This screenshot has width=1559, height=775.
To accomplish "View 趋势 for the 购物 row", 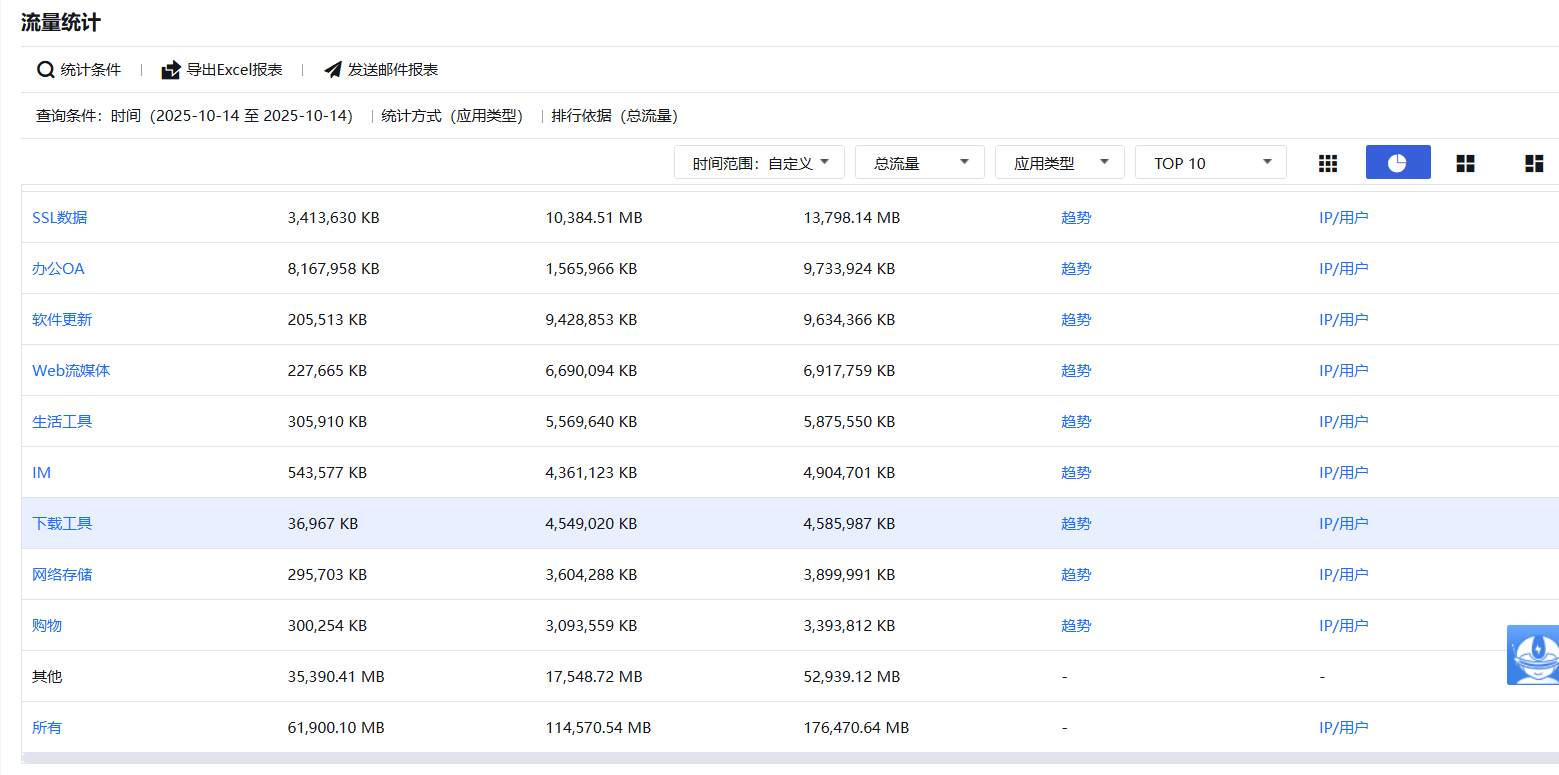I will click(1076, 625).
